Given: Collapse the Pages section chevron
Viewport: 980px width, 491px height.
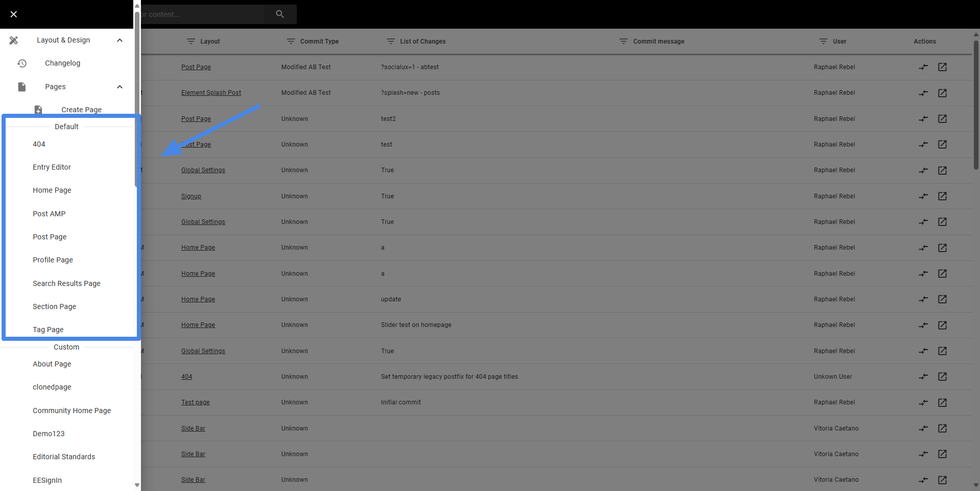Looking at the screenshot, I should [x=120, y=87].
